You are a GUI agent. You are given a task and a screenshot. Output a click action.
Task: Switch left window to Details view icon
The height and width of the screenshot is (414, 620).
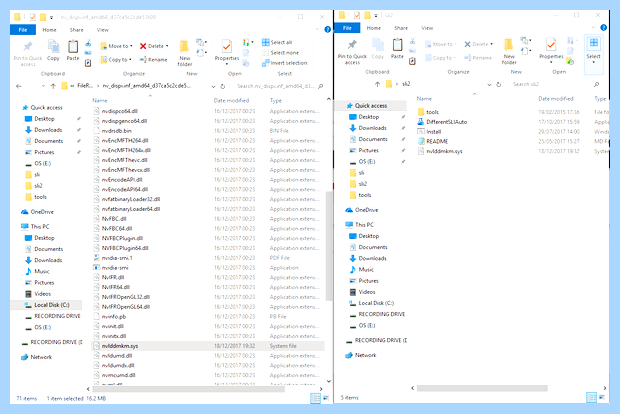pyautogui.click(x=316, y=398)
